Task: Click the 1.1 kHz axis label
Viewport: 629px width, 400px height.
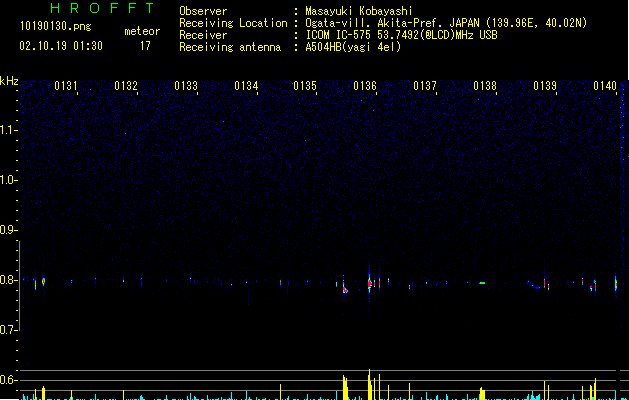Action: pos(8,130)
